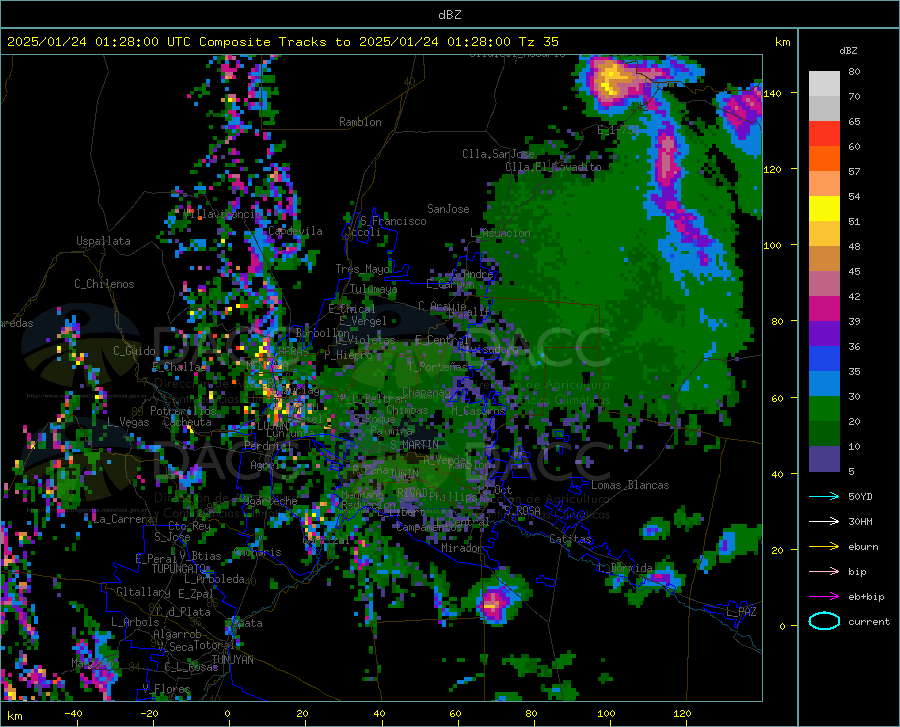Screen dimensions: 900x727
Task: Click the 'Ugarteche' place label
Action: pos(270,501)
